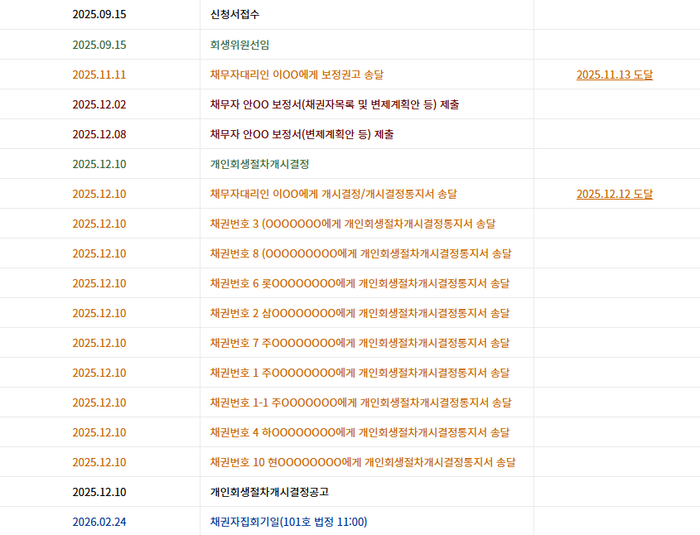
Task: Click date 2025.12.10 in 채권번호 7 row
Action: point(99,343)
